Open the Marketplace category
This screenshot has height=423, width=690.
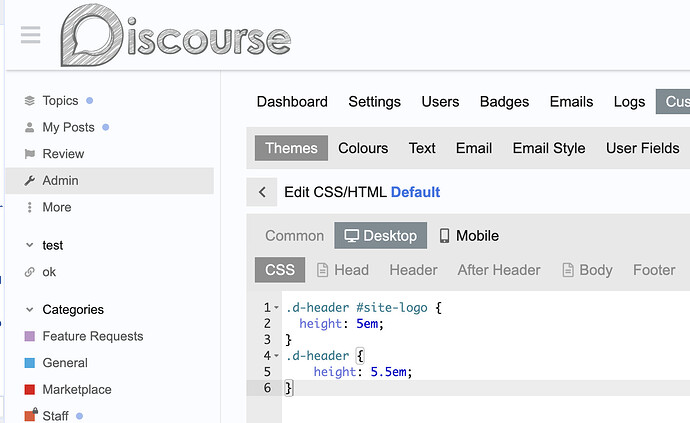pos(77,390)
